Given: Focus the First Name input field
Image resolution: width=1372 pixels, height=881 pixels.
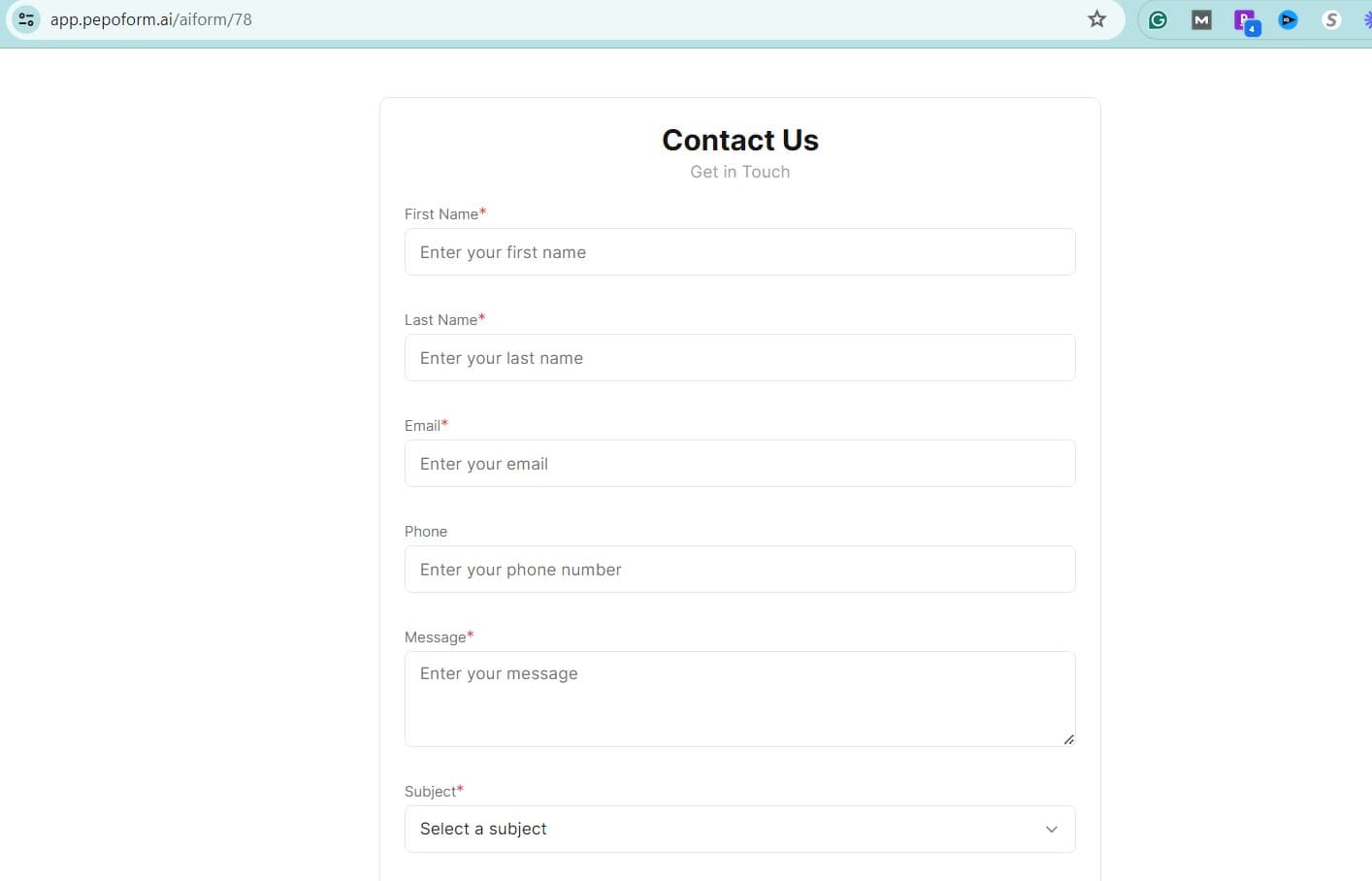Looking at the screenshot, I should pyautogui.click(x=739, y=252).
